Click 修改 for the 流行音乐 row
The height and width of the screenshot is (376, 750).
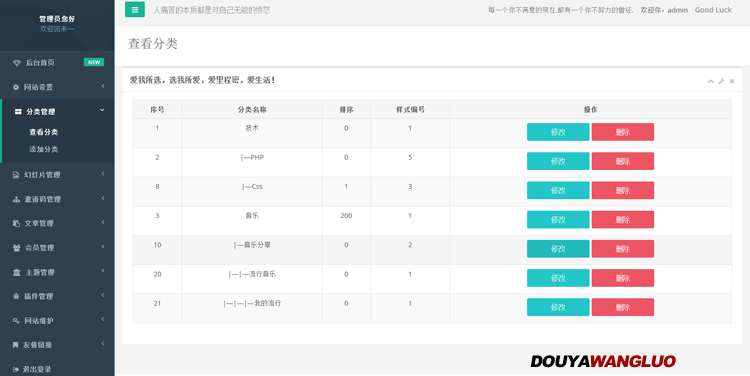pos(558,278)
